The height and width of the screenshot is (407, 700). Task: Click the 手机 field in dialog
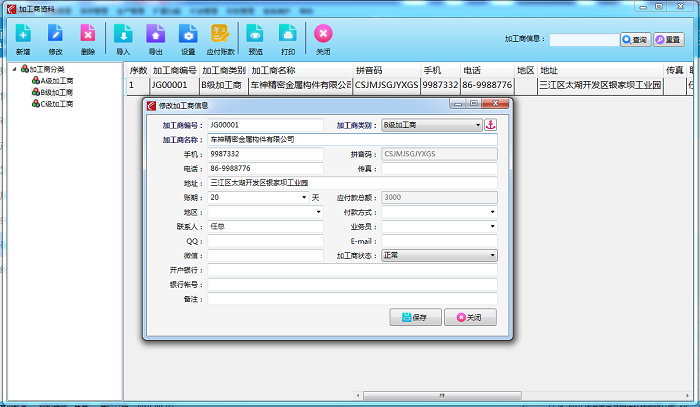tap(265, 154)
